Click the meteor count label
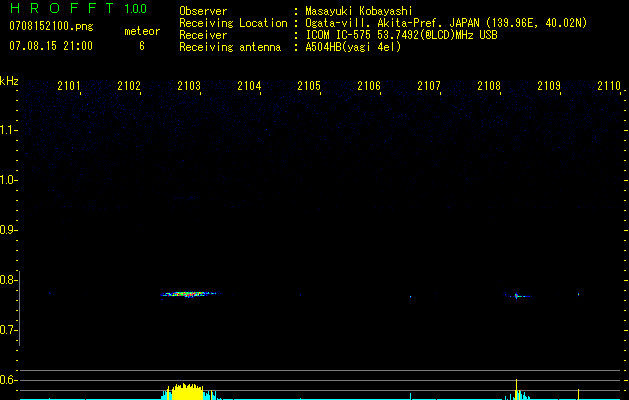629x400 pixels. (x=142, y=31)
